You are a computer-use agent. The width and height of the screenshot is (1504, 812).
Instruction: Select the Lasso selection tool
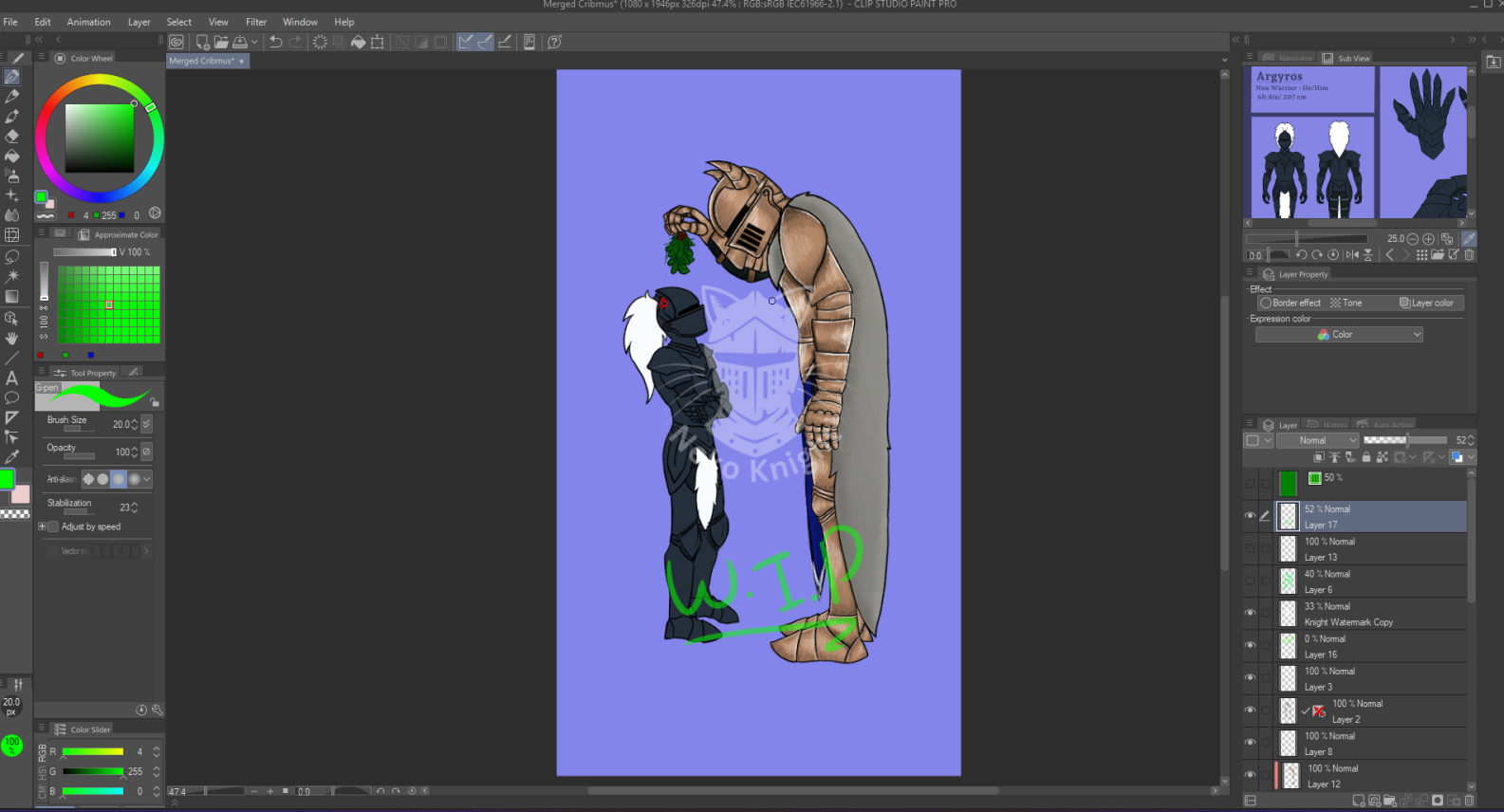(12, 257)
